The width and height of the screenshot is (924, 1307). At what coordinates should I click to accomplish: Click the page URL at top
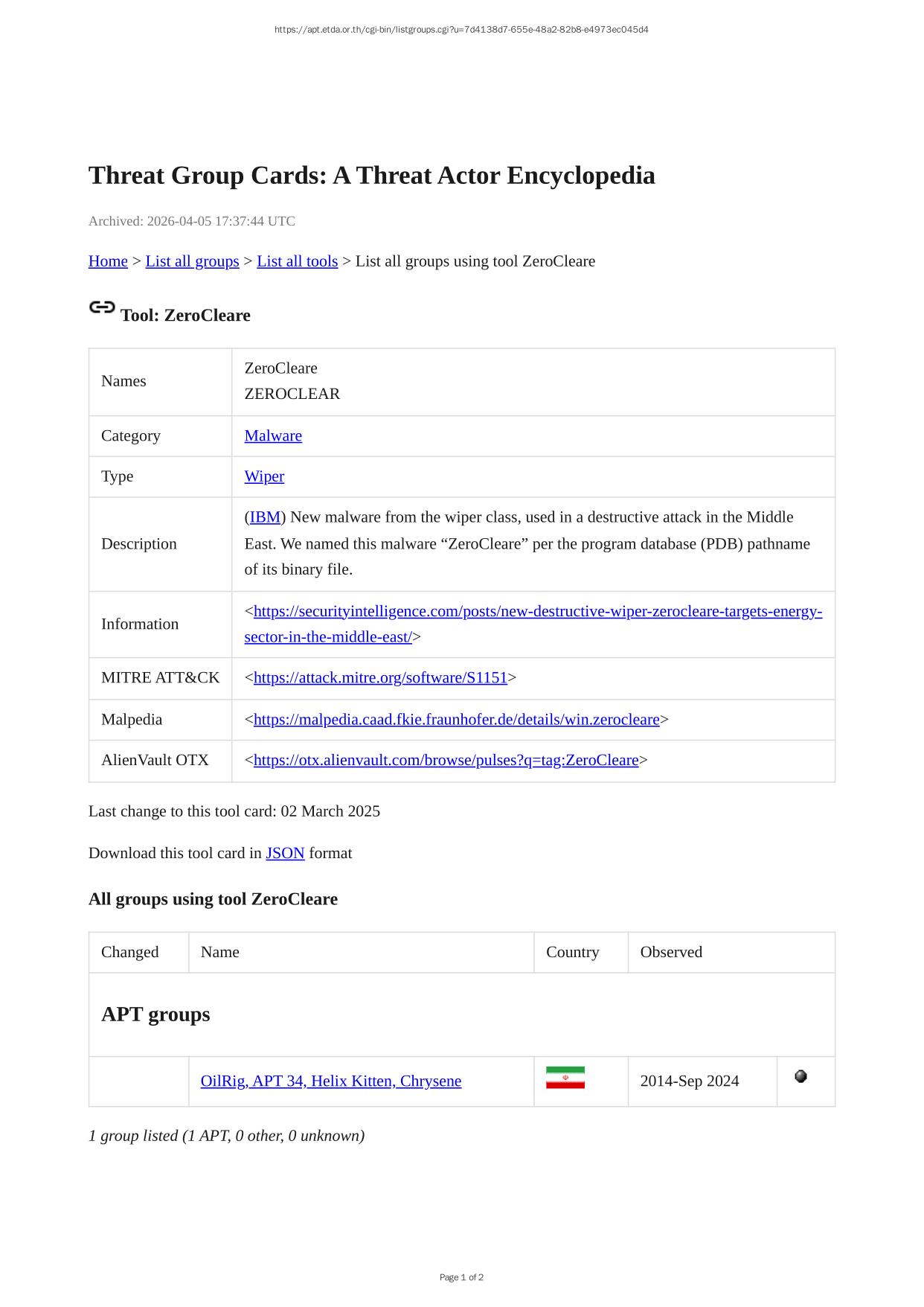click(461, 30)
